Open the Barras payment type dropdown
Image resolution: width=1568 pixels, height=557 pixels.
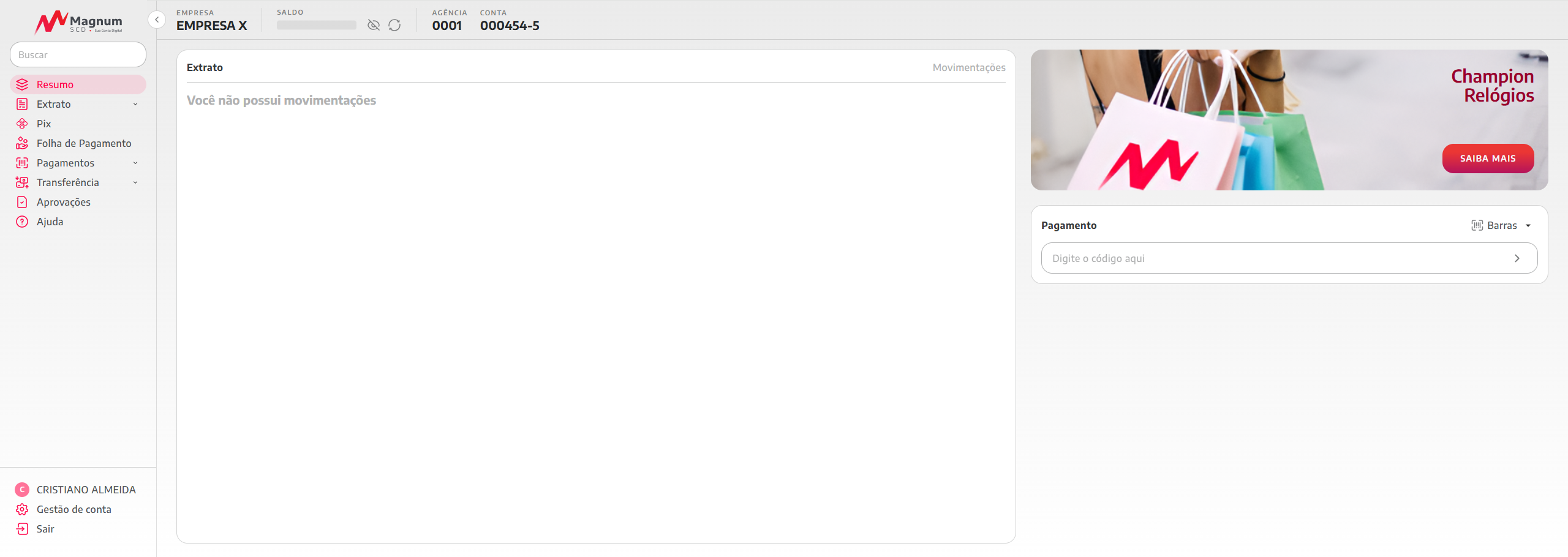coord(1502,225)
